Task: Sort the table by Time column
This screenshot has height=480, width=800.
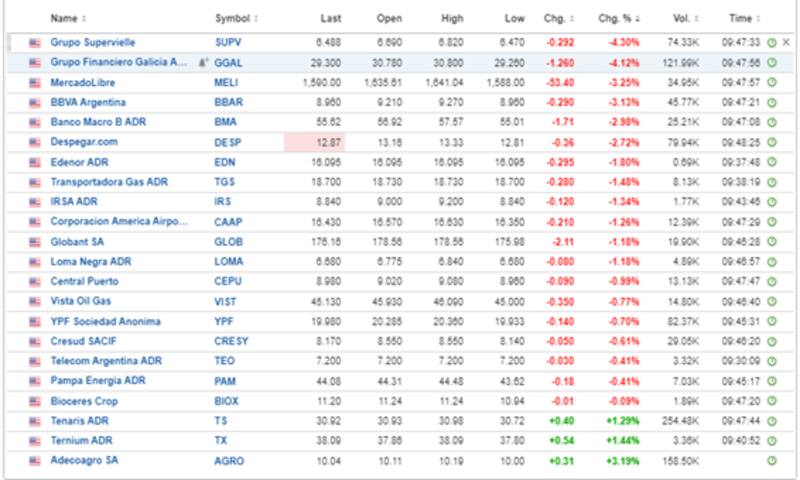Action: (741, 19)
